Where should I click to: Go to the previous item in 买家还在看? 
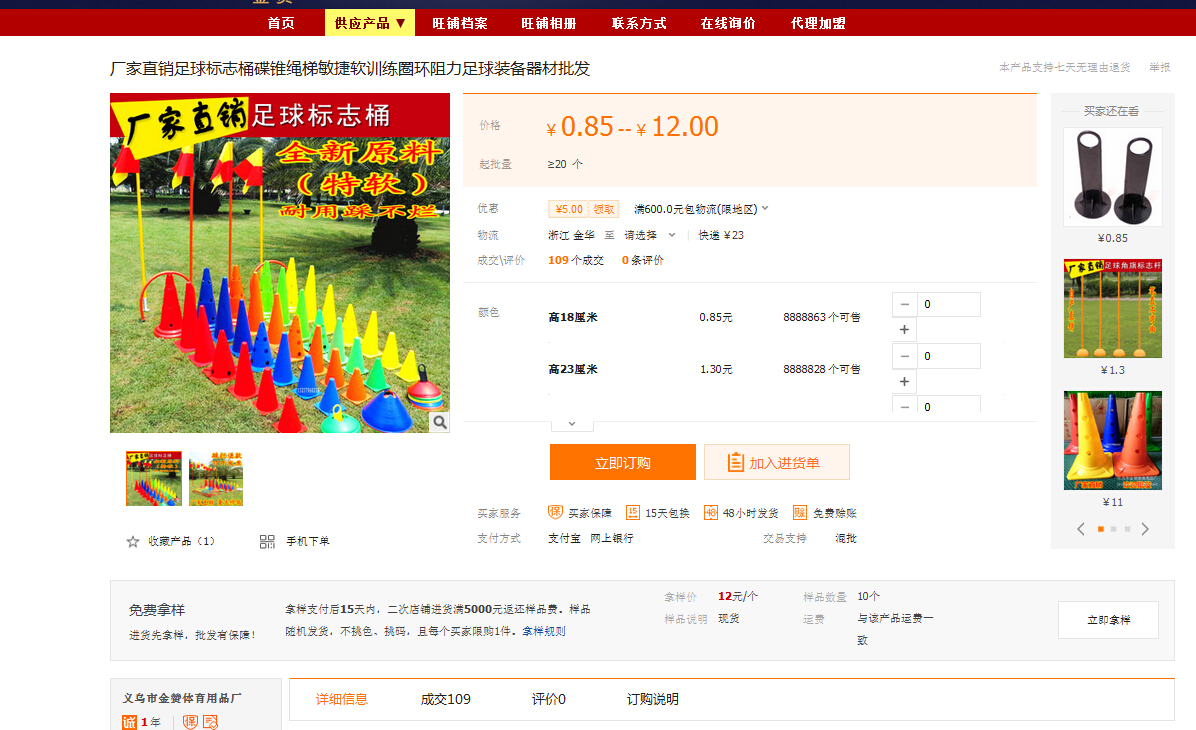point(1081,529)
